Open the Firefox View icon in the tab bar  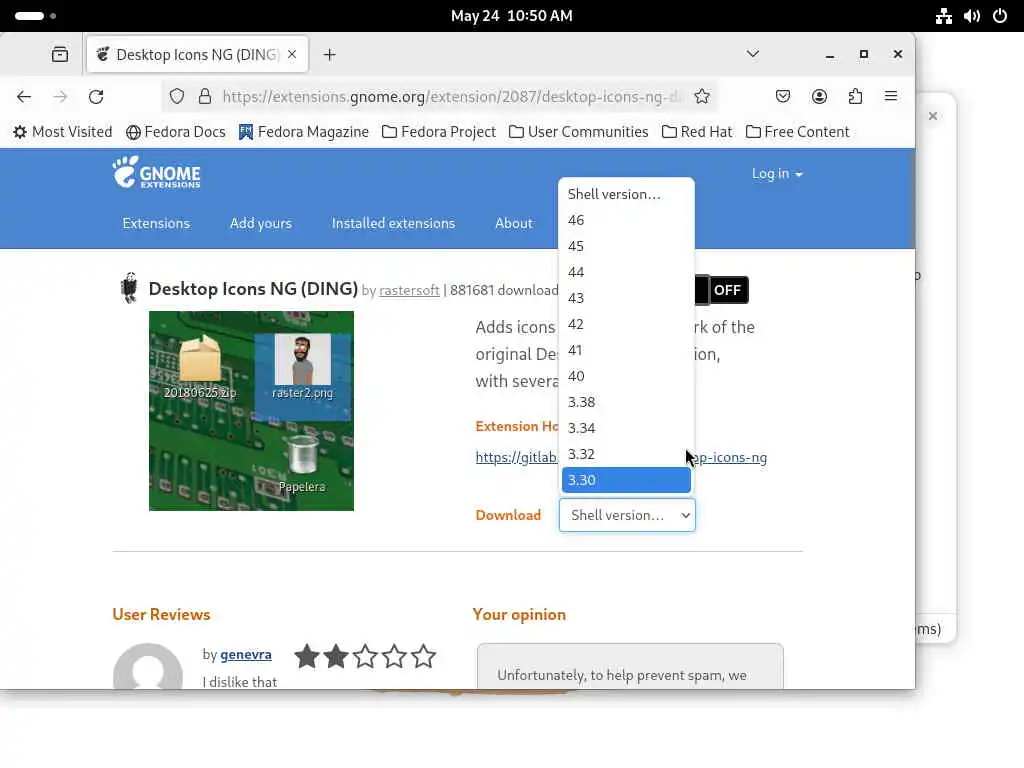point(60,55)
